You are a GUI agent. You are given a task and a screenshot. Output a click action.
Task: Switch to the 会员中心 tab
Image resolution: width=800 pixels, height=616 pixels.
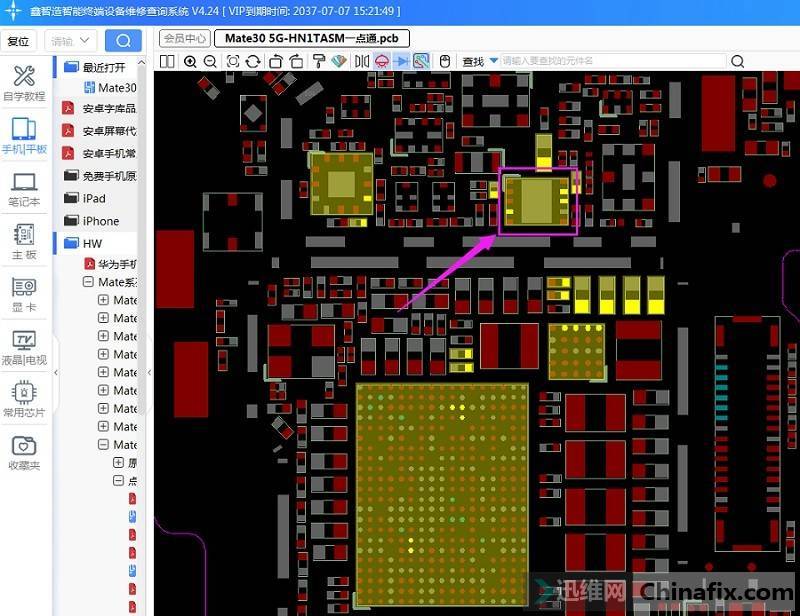[185, 38]
